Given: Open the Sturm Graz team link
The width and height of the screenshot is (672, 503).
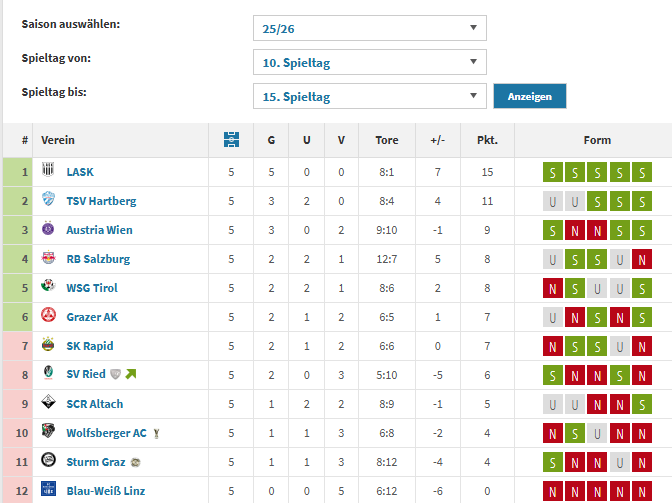Looking at the screenshot, I should pos(95,462).
